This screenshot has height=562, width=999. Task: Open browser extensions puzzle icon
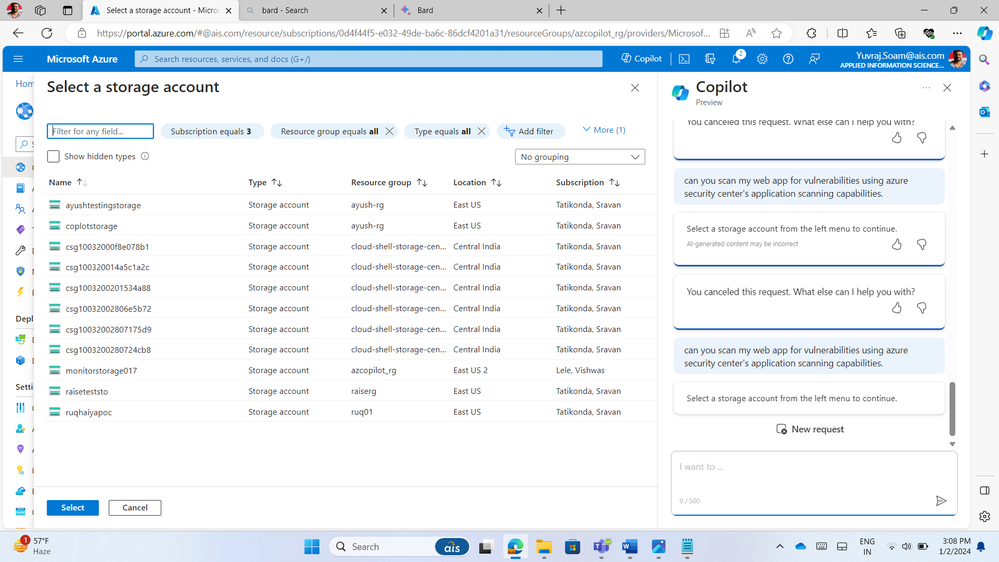811,33
